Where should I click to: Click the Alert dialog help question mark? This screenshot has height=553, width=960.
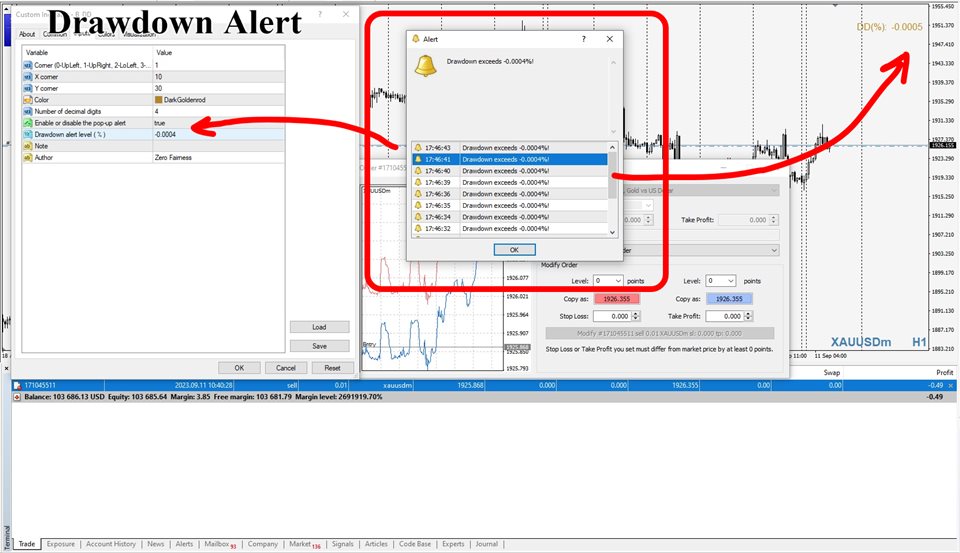pos(583,39)
